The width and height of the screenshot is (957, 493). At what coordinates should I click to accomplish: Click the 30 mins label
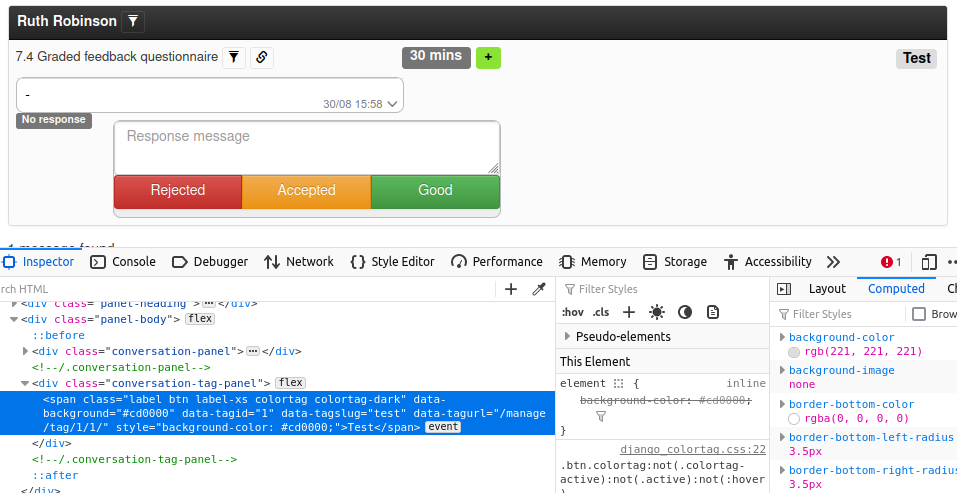click(436, 56)
